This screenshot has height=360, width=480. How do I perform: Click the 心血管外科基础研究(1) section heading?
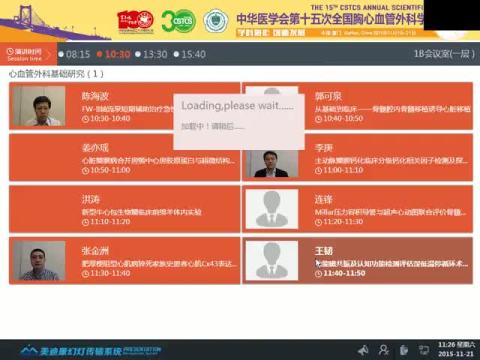coord(56,74)
